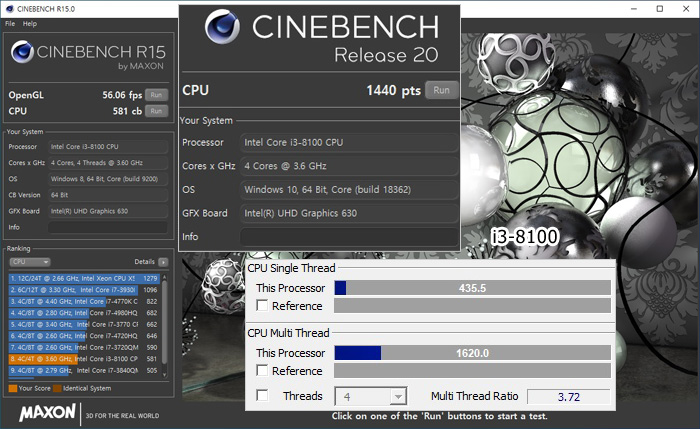Select ranking entry 4 Core i7-4980HQ
This screenshot has width=700, height=429.
[84, 313]
